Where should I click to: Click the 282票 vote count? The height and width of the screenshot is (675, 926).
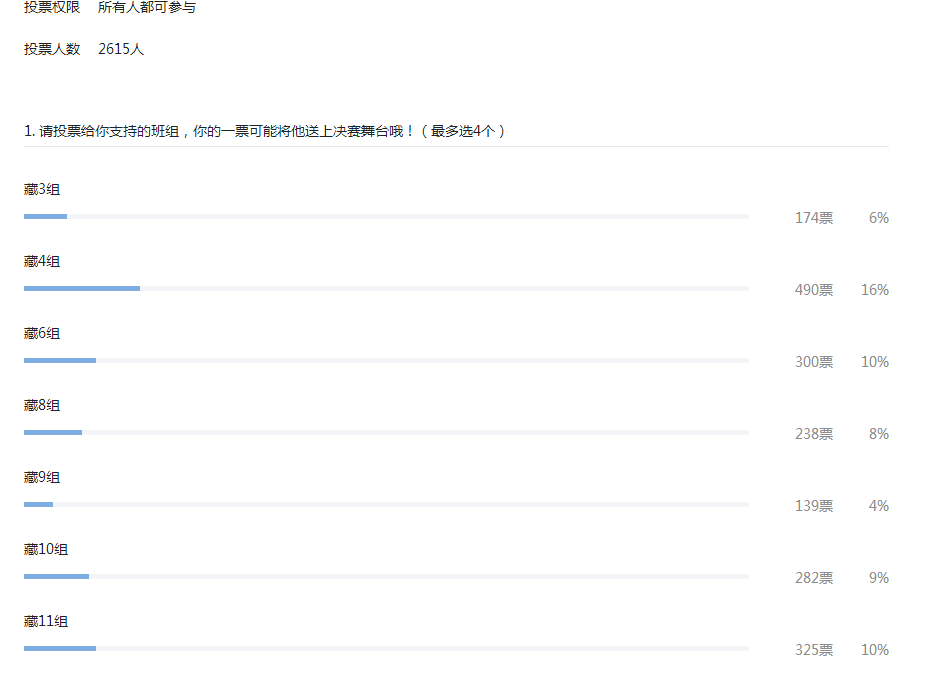click(x=813, y=578)
